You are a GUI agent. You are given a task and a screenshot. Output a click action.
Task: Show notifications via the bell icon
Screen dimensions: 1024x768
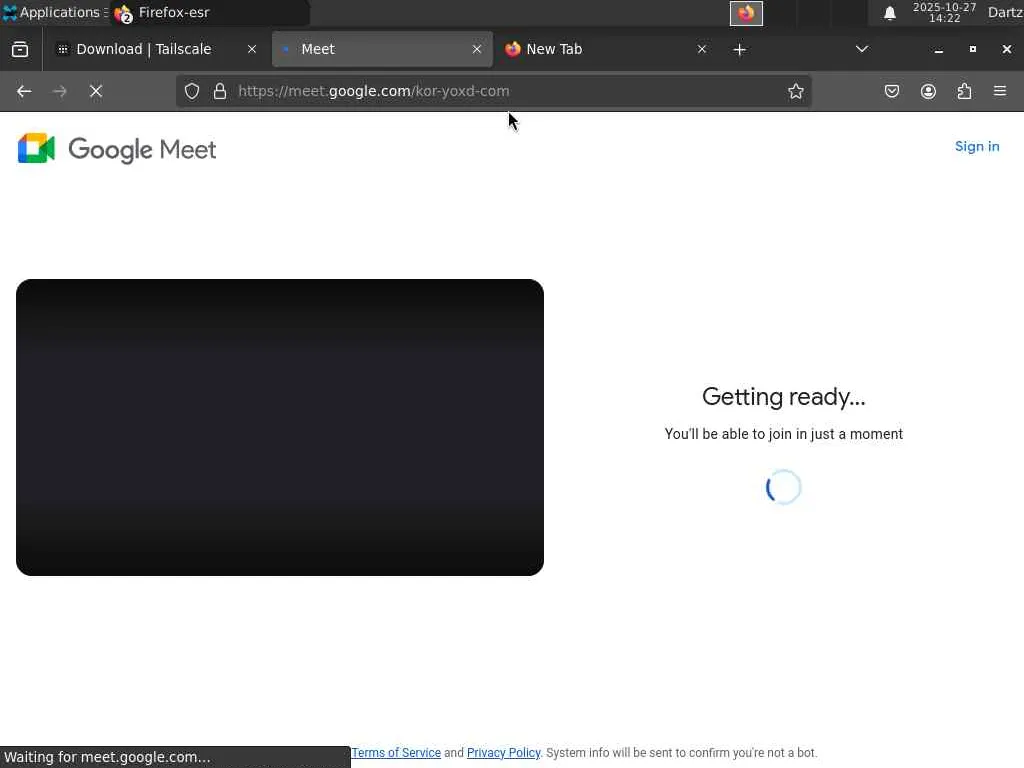(x=889, y=13)
